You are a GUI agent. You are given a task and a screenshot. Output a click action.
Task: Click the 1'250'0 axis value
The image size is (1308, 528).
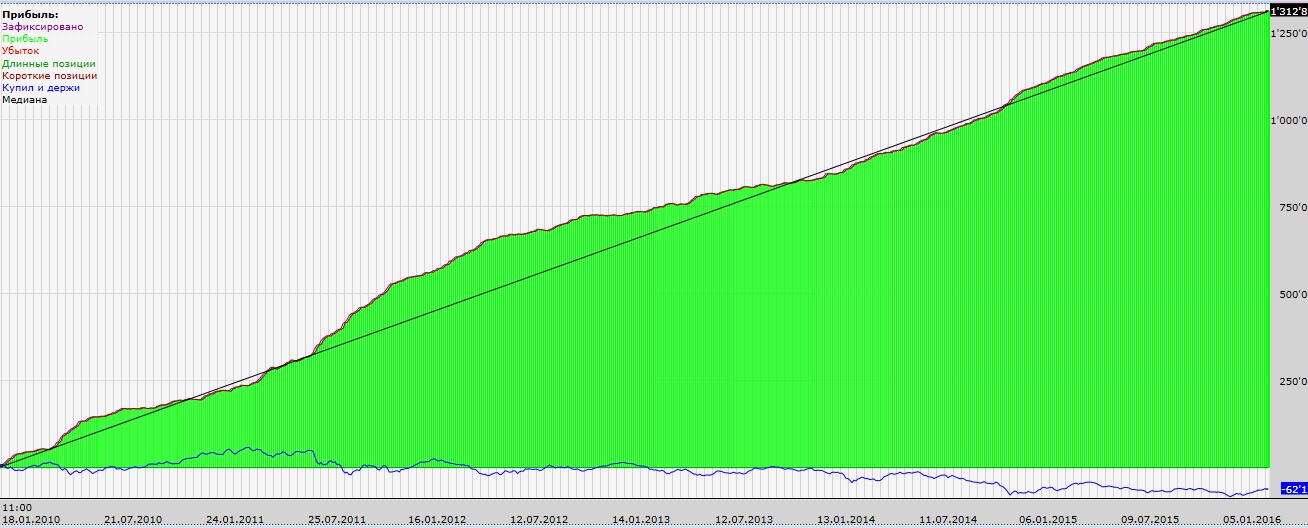pos(1288,34)
